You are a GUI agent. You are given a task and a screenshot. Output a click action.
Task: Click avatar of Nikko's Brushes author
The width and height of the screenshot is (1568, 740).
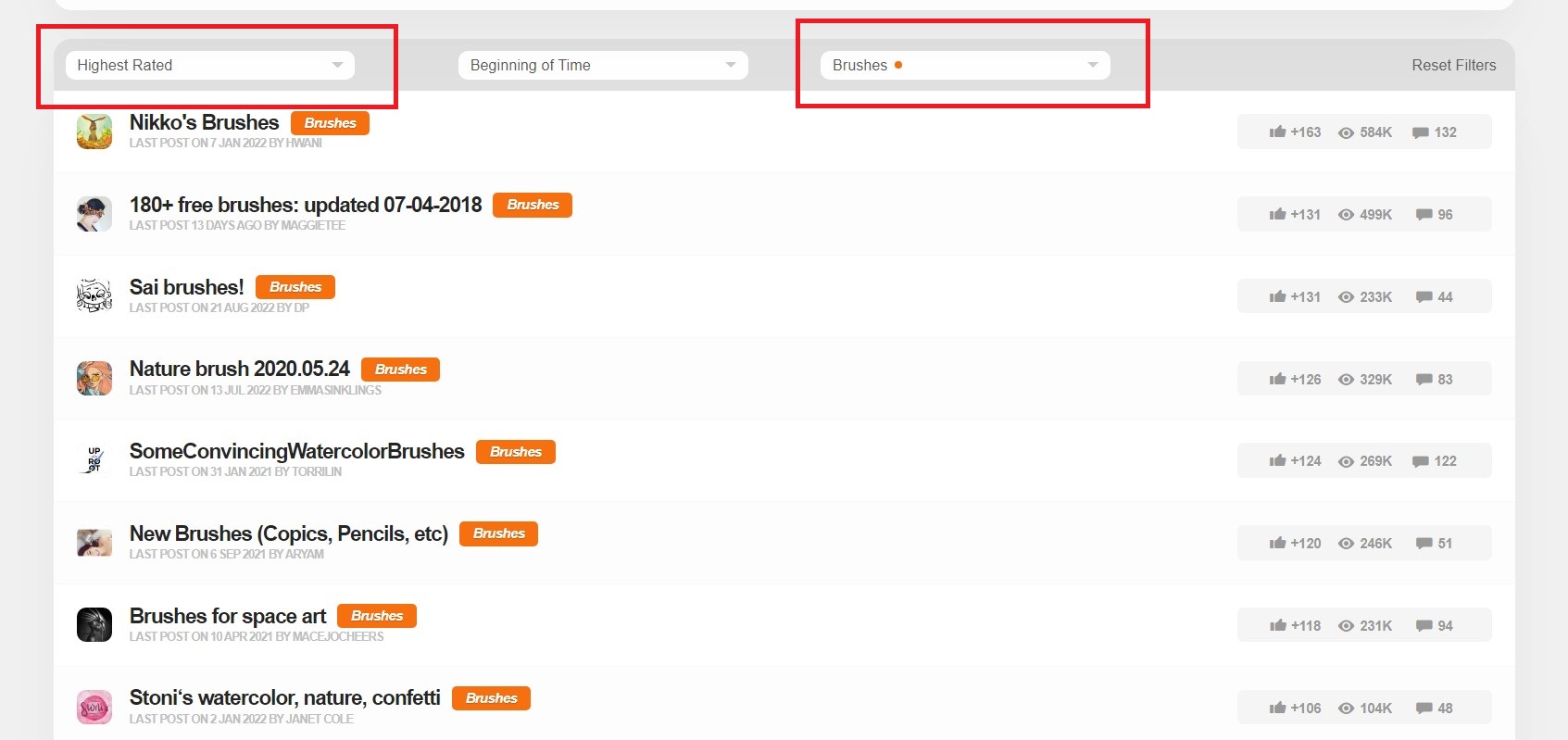click(x=94, y=132)
